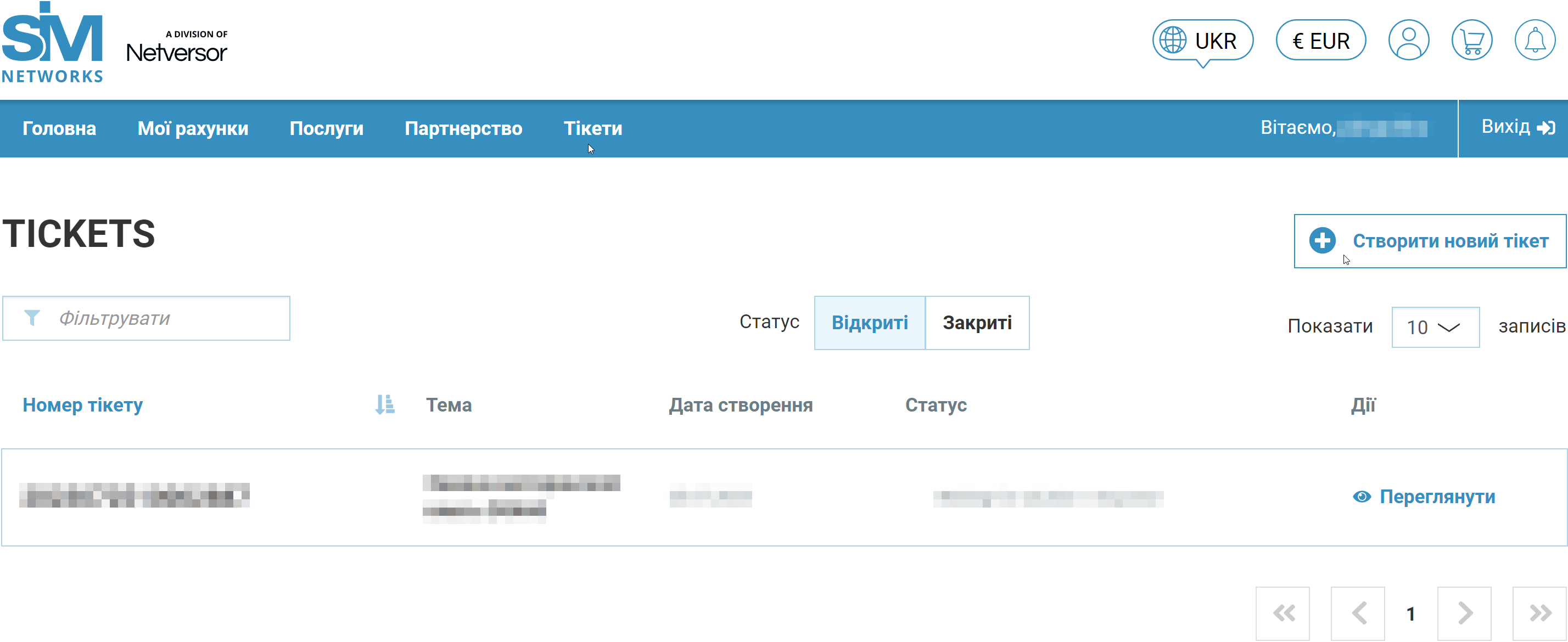This screenshot has width=1568, height=642.
Task: Click Створити новий тікет button
Action: [x=1430, y=241]
